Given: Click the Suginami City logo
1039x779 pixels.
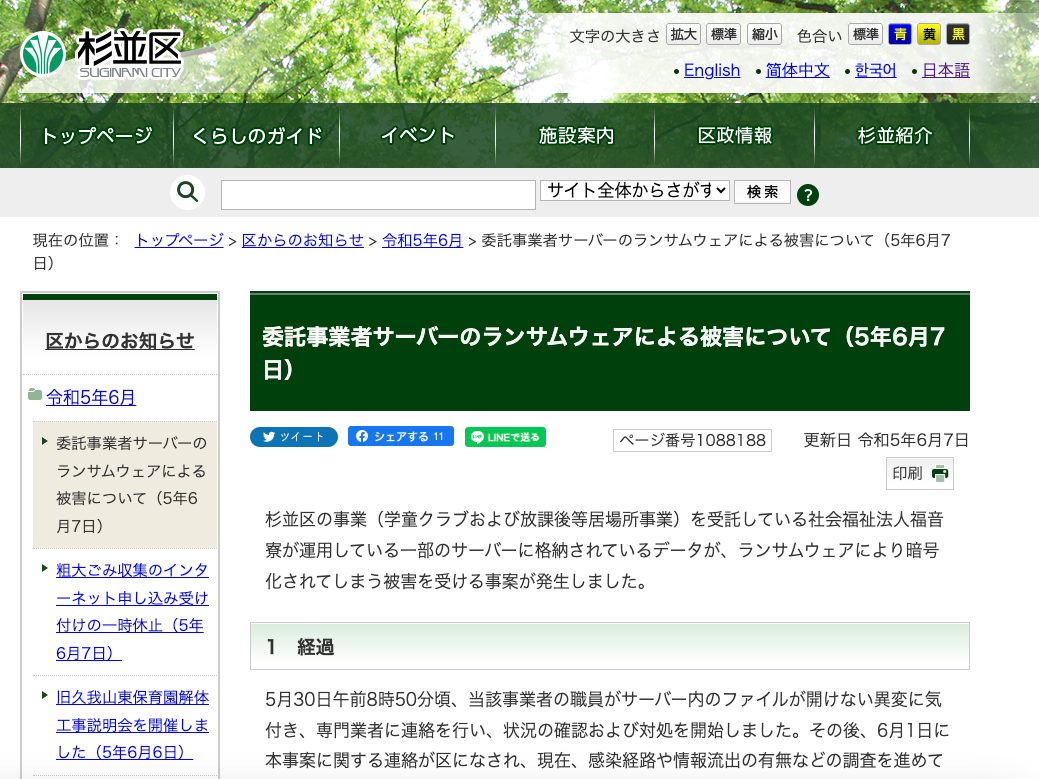Looking at the screenshot, I should coord(101,54).
